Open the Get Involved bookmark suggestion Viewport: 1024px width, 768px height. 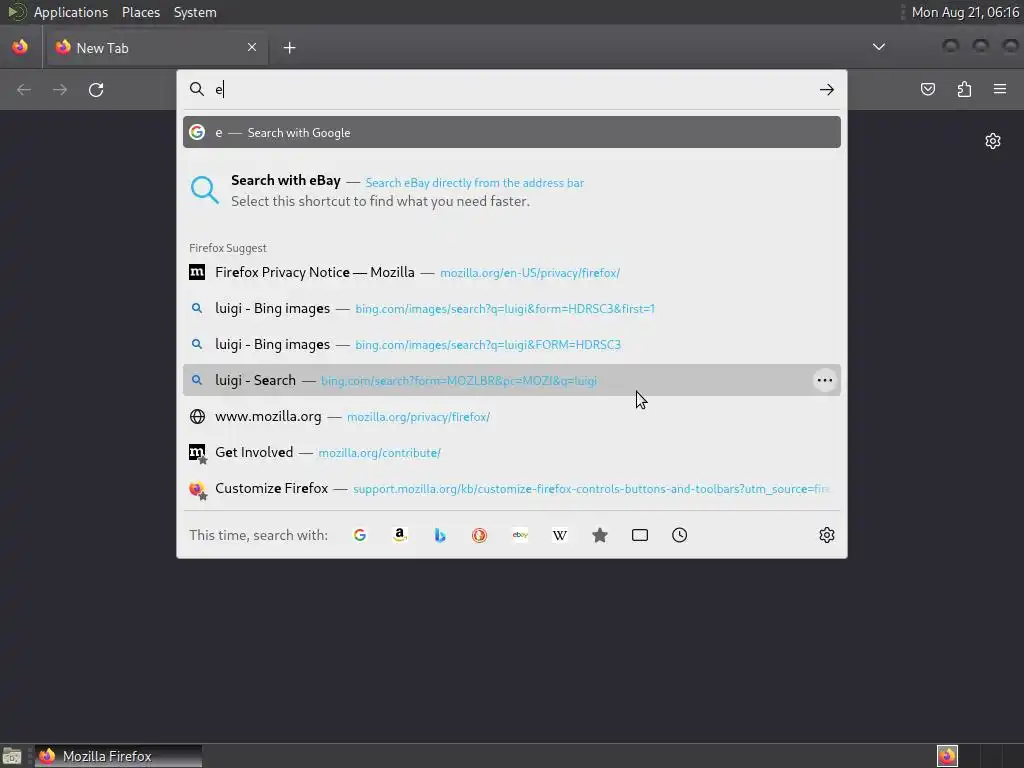(511, 452)
